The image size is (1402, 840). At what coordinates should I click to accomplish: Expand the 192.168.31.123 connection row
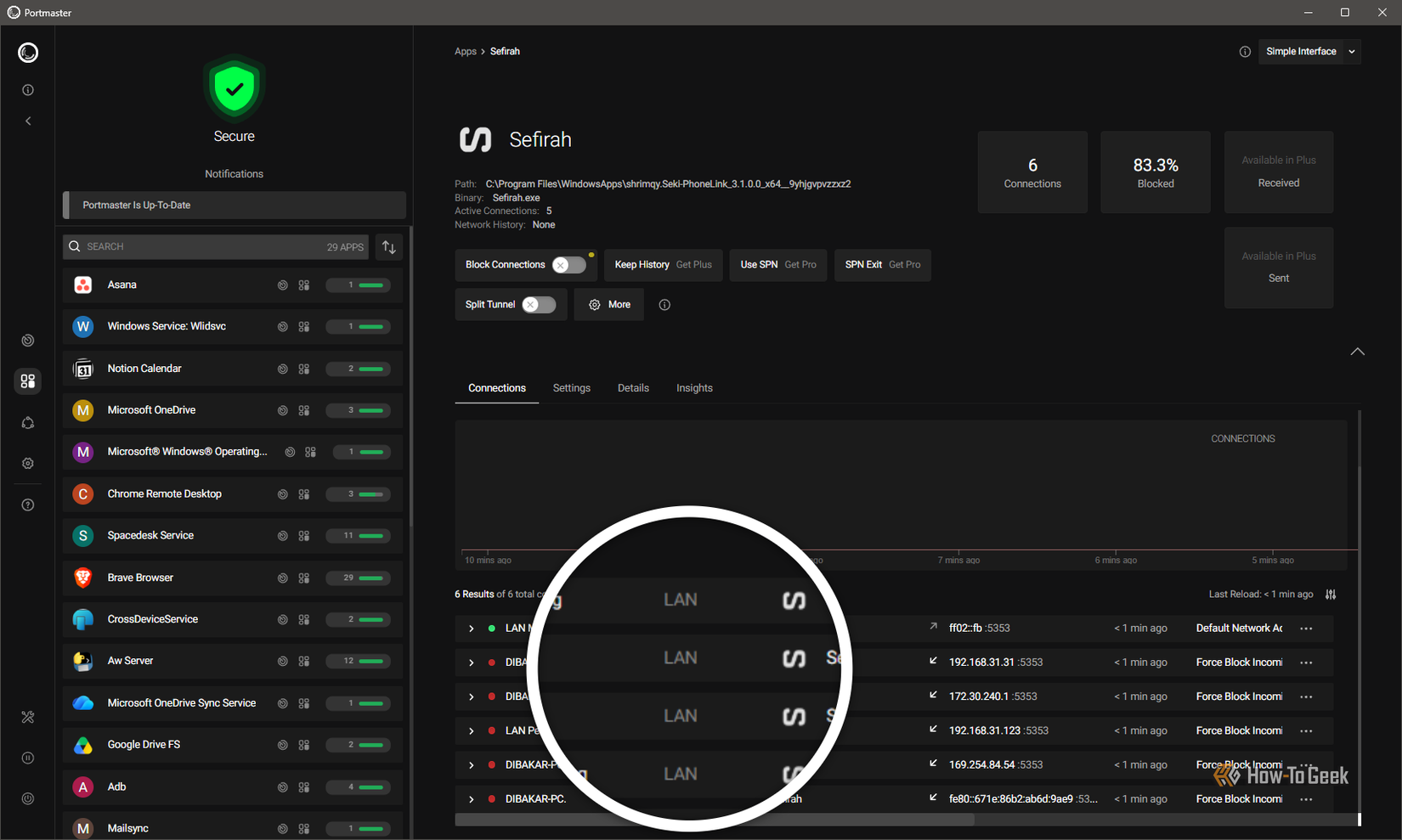tap(471, 731)
